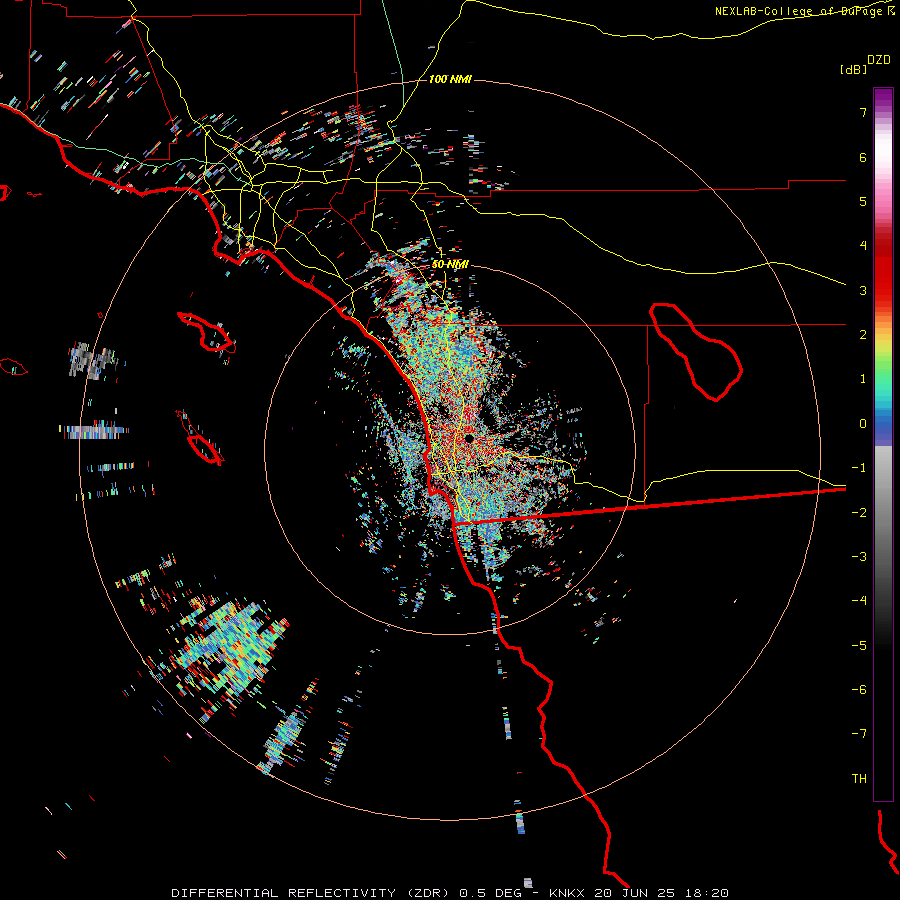
Task: Click the "-3" value on the color scale
Action: [859, 556]
